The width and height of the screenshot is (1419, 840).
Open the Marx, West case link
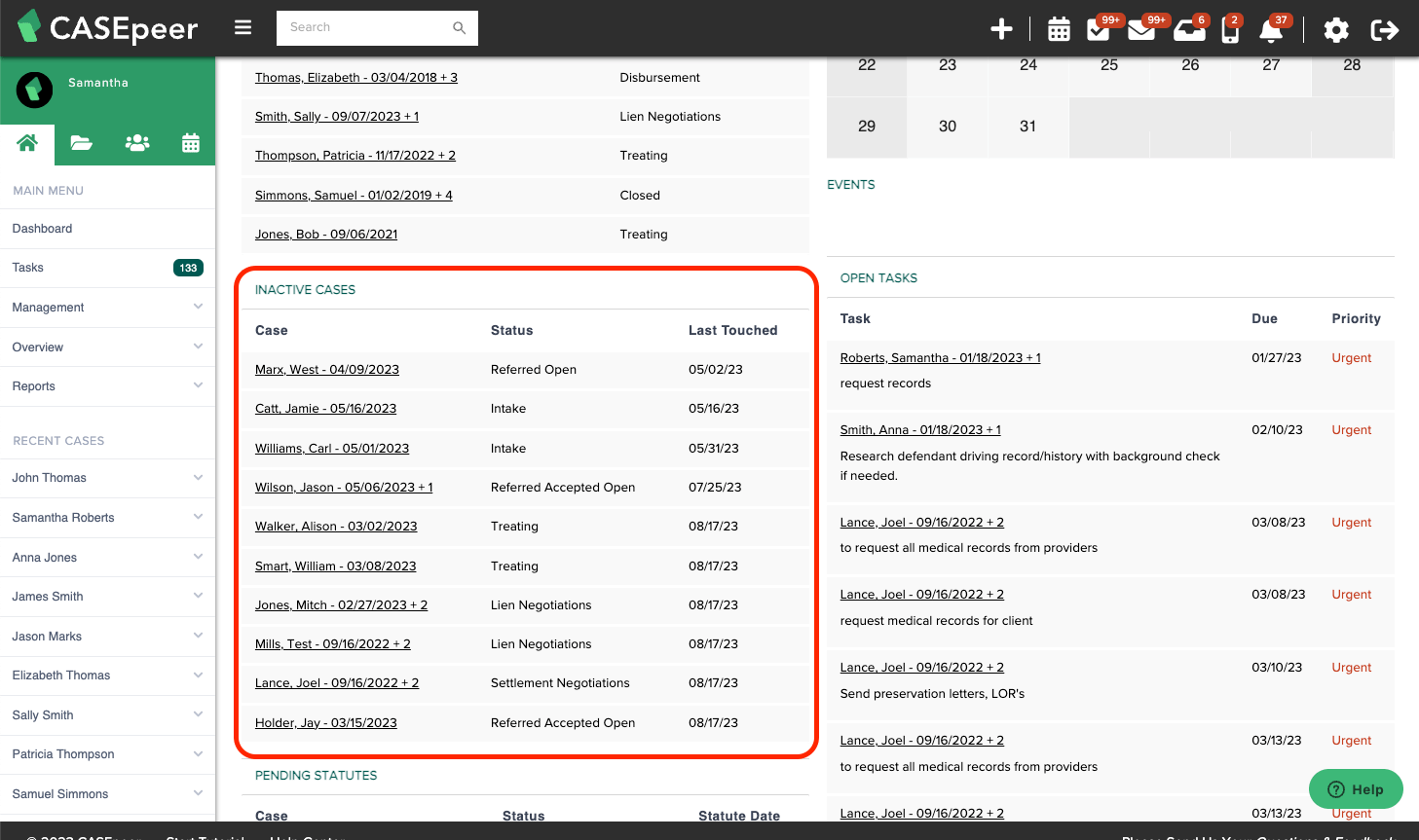point(326,369)
